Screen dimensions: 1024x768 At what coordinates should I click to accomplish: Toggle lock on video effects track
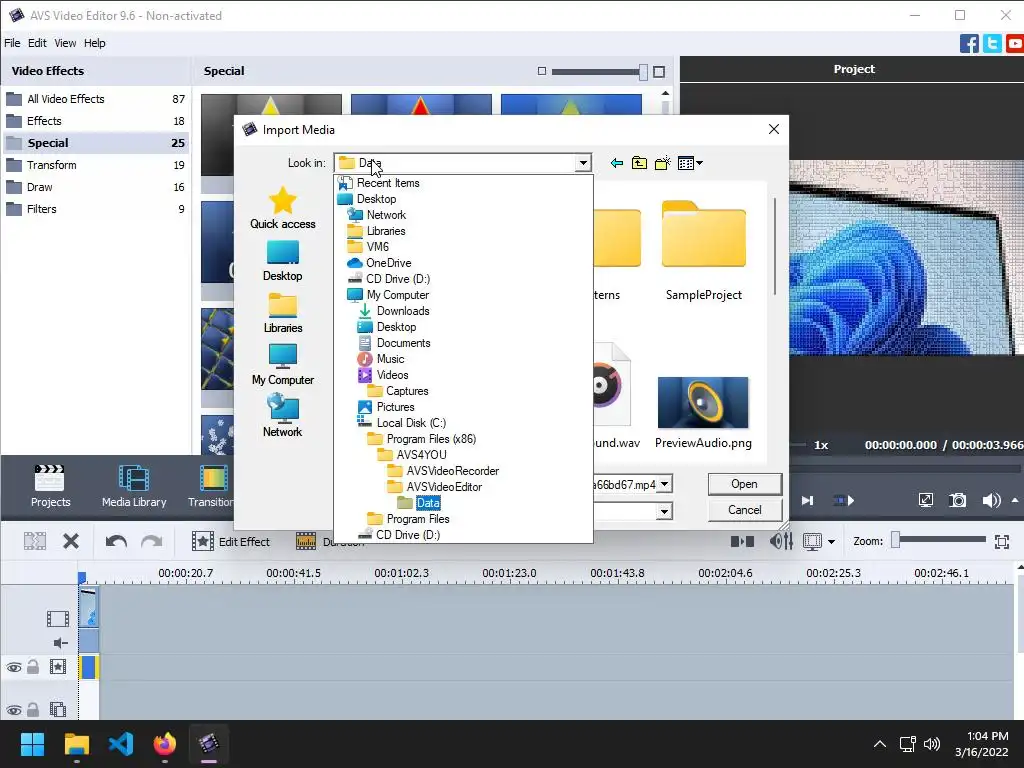tap(33, 667)
